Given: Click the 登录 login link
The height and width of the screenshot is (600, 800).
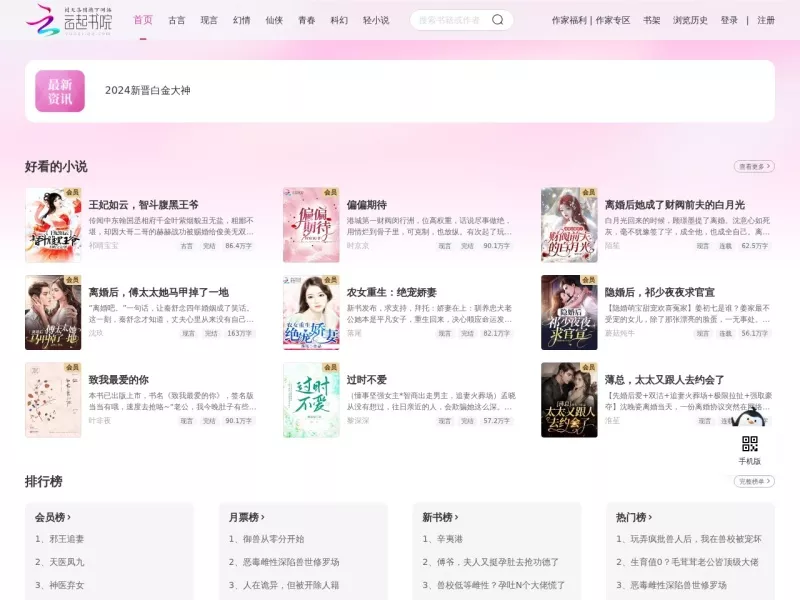Looking at the screenshot, I should pos(729,20).
